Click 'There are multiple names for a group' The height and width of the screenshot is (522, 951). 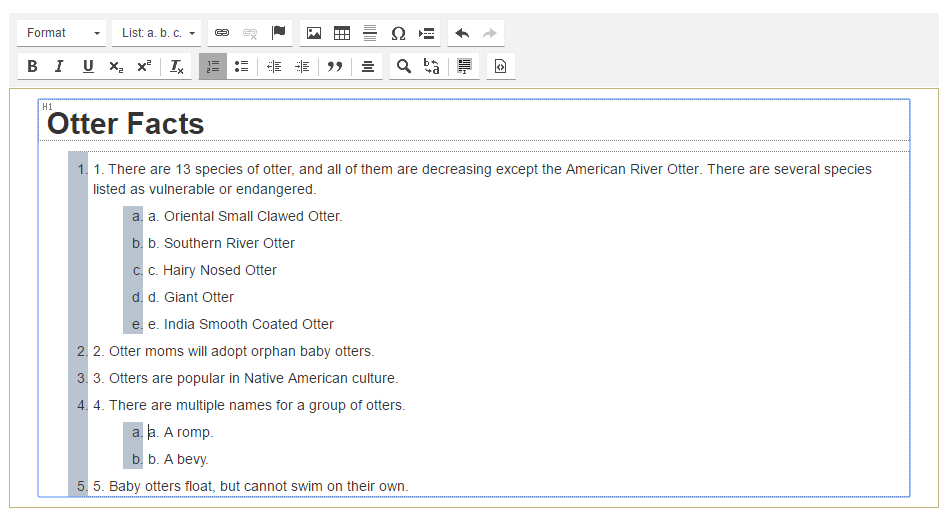(x=228, y=406)
